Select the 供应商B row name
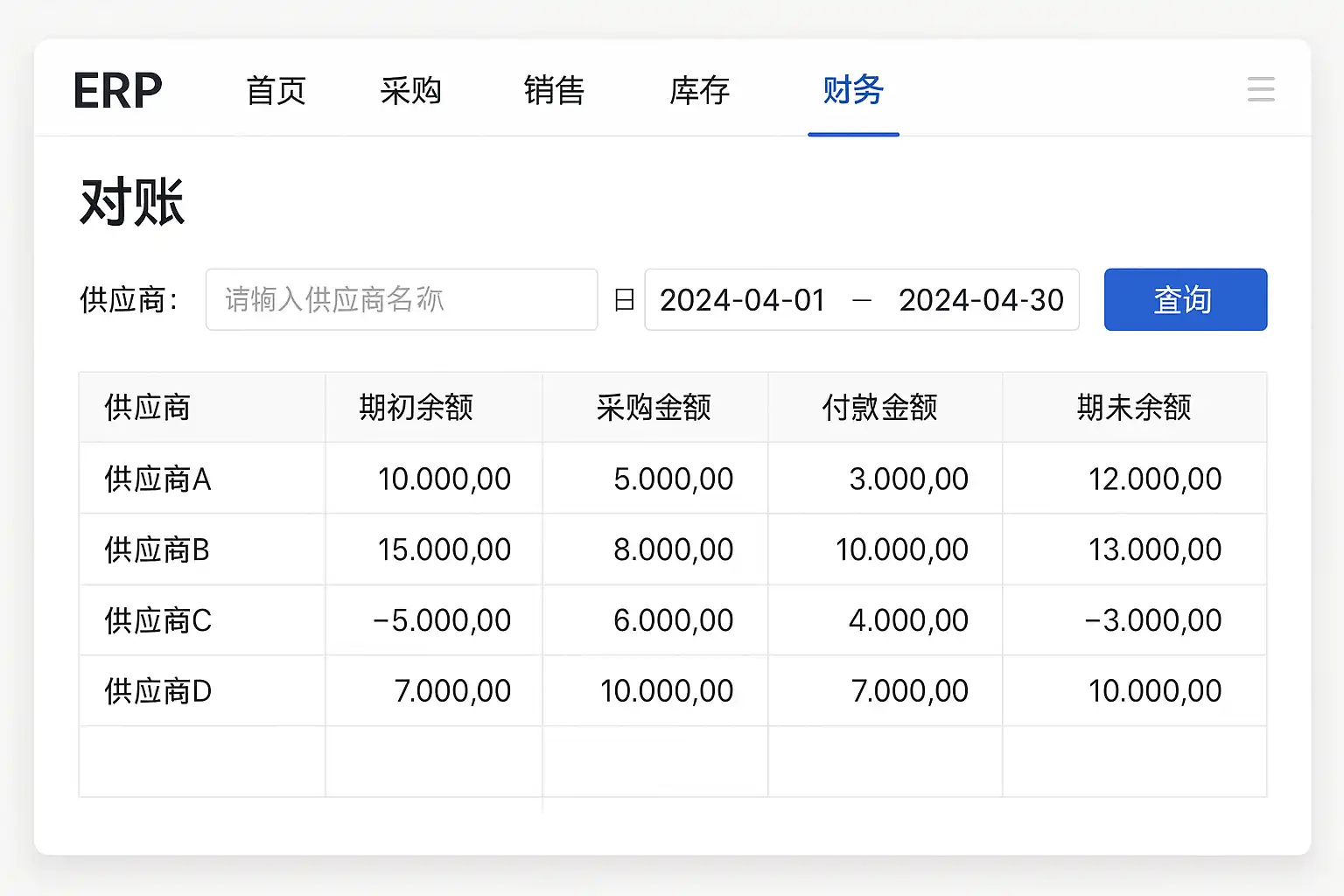Screen dimensions: 1344x896 tap(157, 550)
